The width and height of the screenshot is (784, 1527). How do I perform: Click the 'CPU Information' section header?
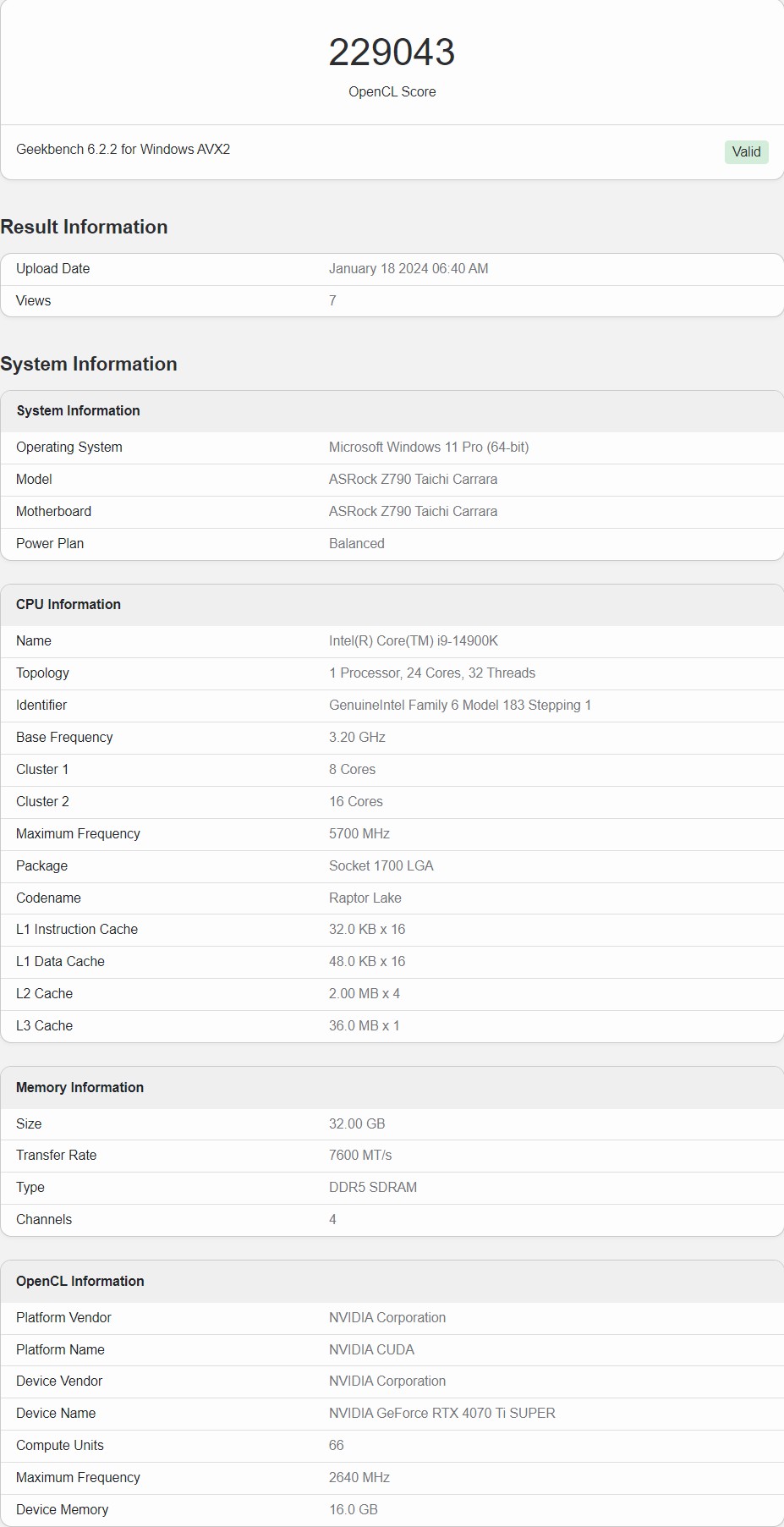click(69, 604)
